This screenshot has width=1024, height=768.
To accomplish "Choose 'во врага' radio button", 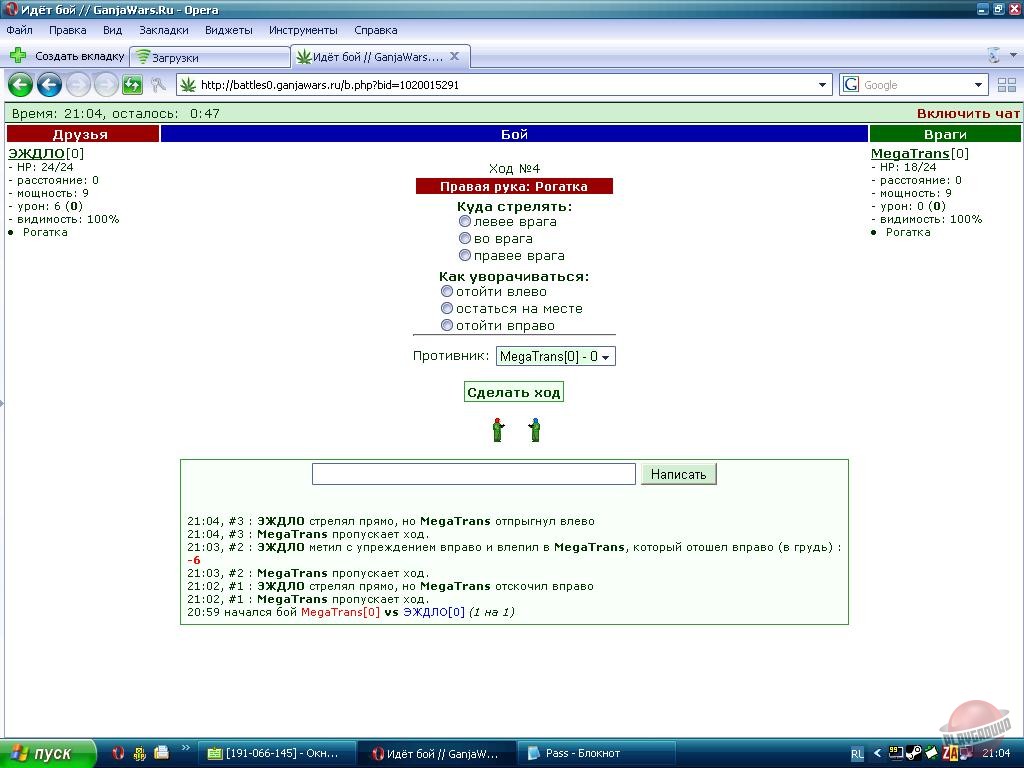I will (465, 238).
